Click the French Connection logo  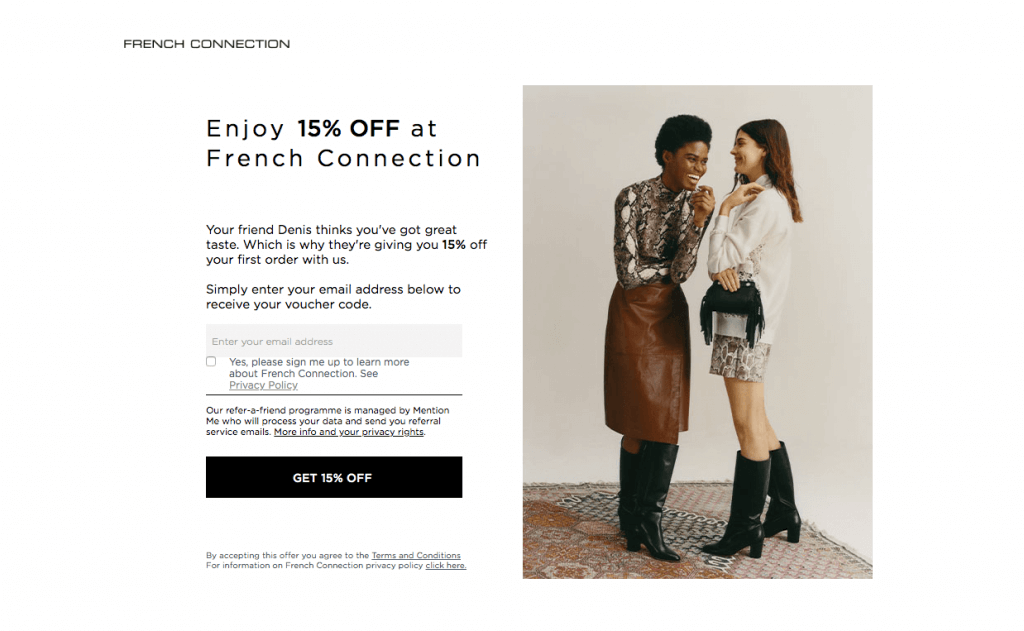206,44
